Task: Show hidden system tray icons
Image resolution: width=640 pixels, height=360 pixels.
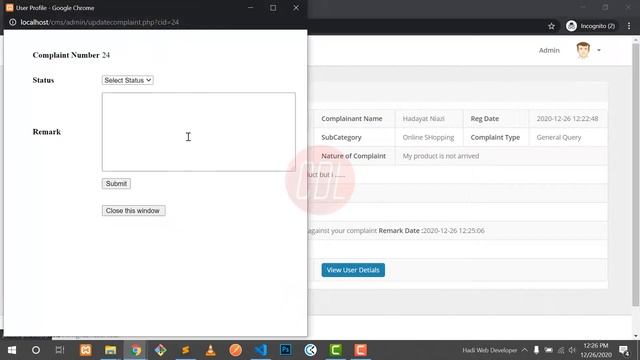Action: [524, 350]
